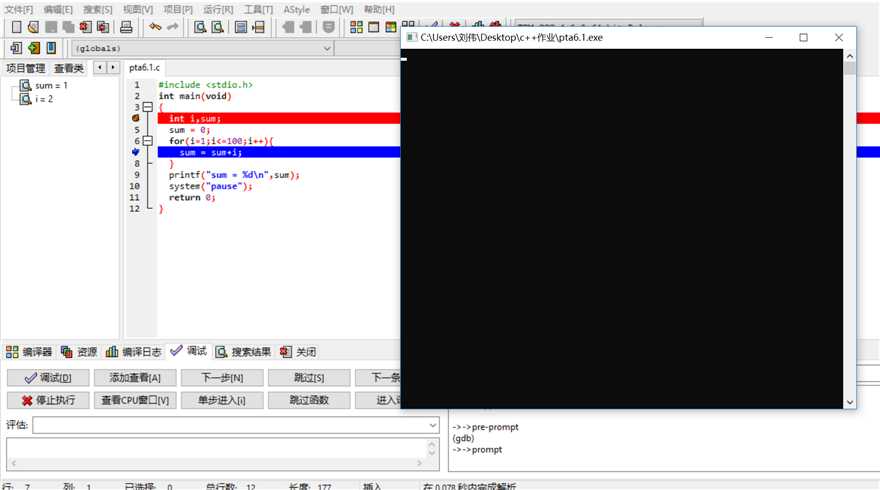
Task: Click the New file toolbar icon
Action: (x=17, y=27)
